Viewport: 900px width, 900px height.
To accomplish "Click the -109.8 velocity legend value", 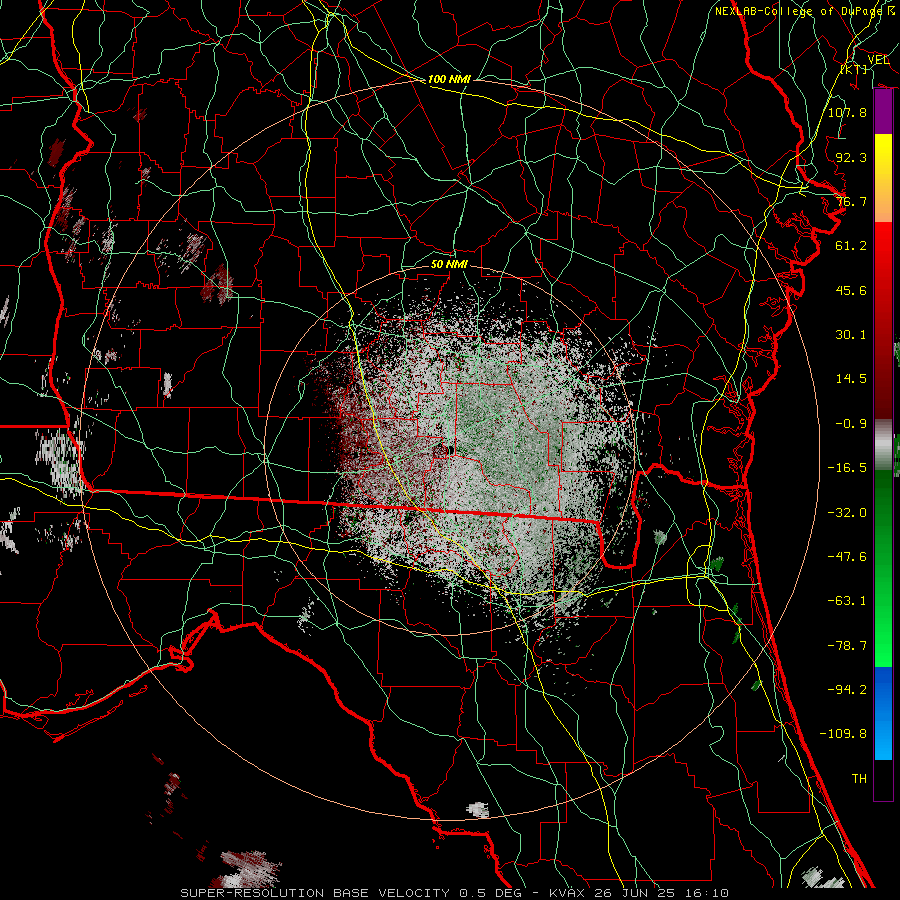I will pos(843,734).
